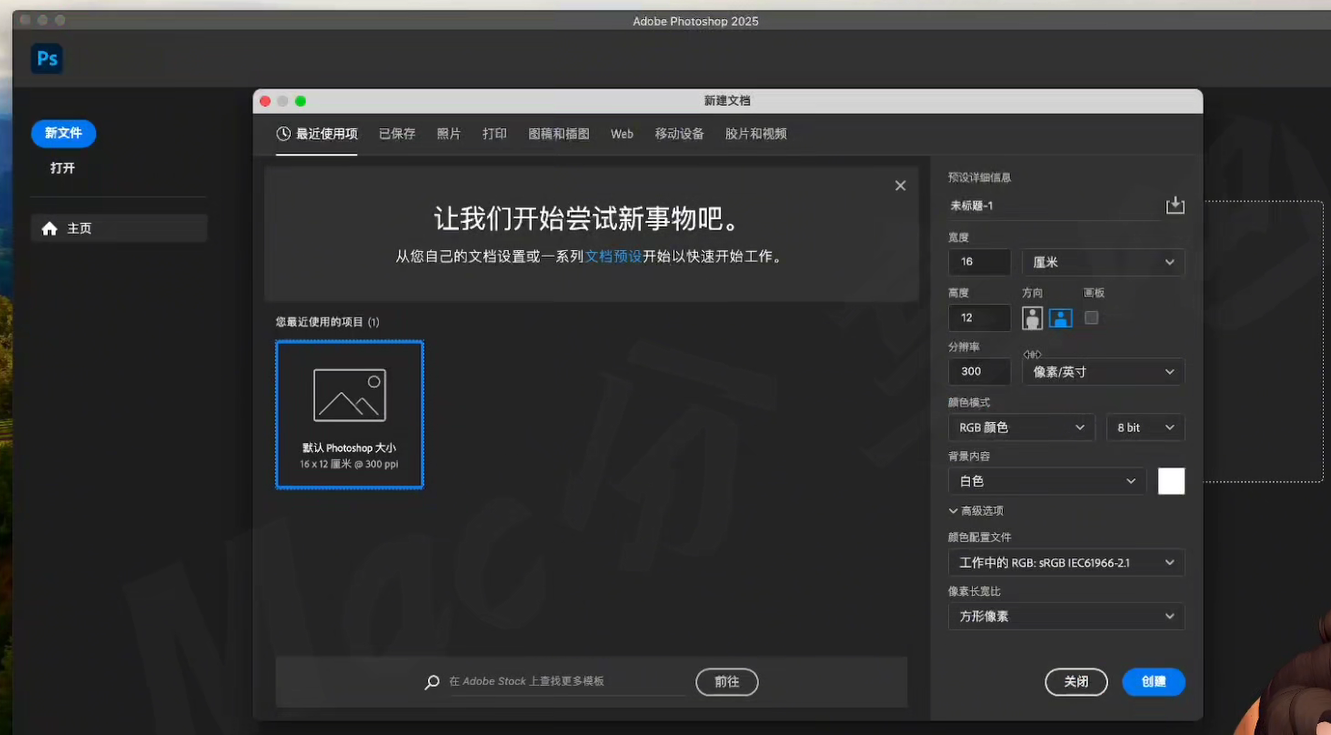Select the 默认 Photoshop 大小 preset thumbnail
The image size is (1331, 735).
[x=349, y=415]
